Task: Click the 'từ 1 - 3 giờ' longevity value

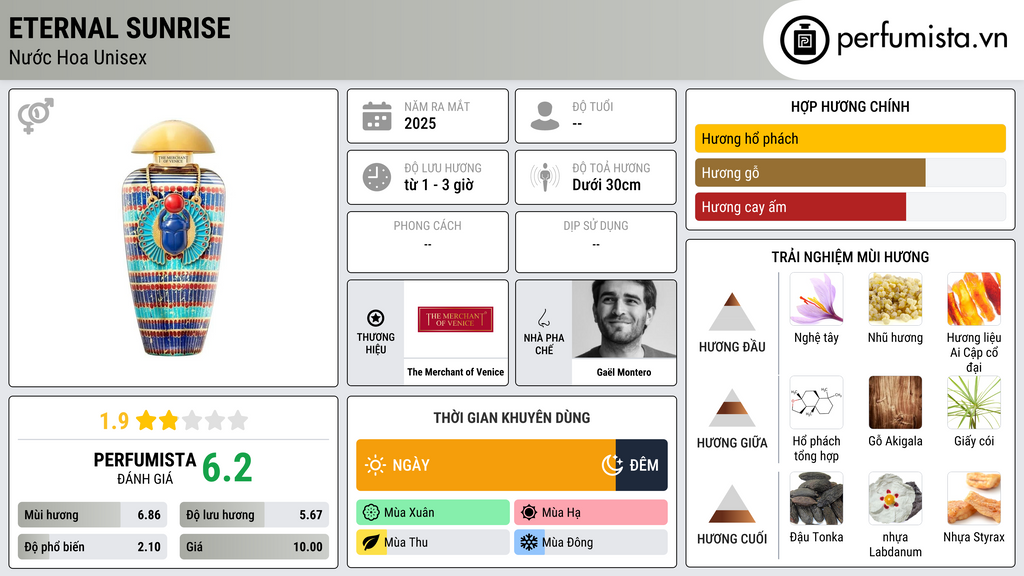Action: [439, 185]
